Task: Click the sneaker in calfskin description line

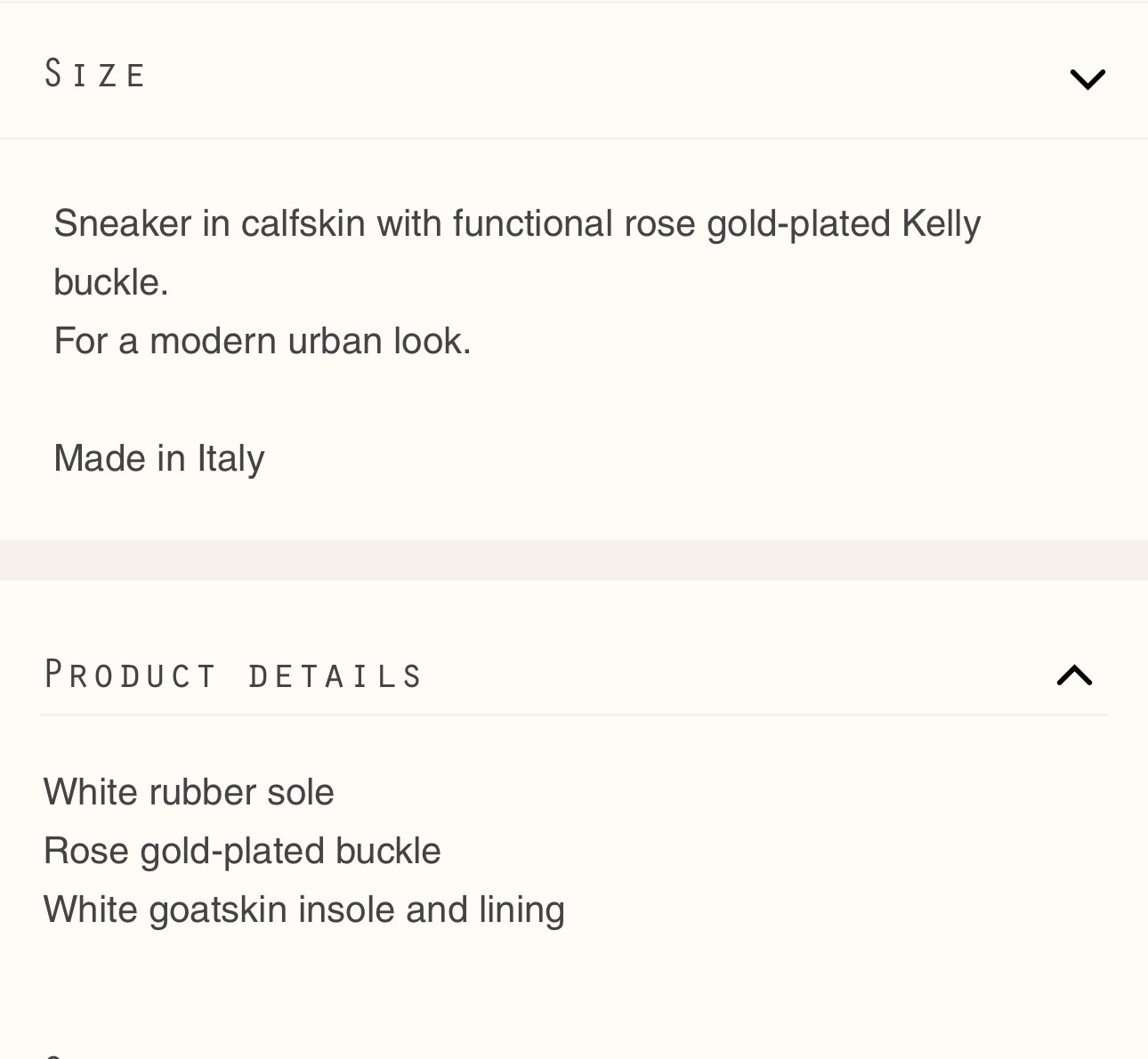Action: click(517, 224)
